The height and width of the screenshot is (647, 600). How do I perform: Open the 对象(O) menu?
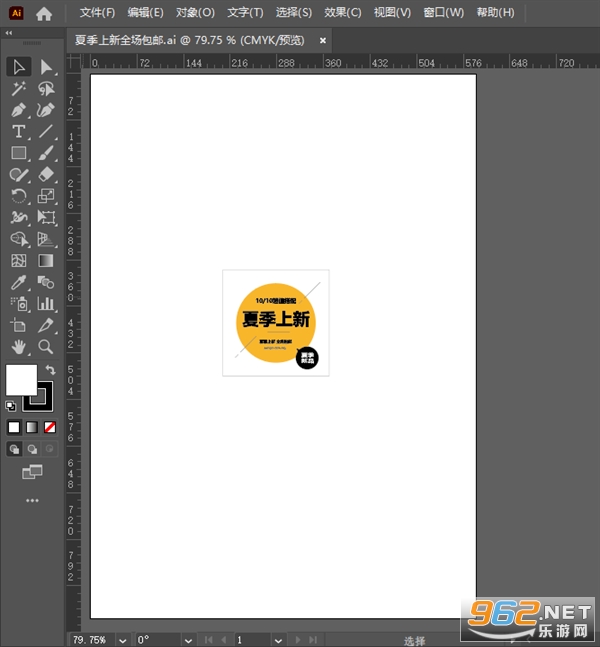pos(195,13)
